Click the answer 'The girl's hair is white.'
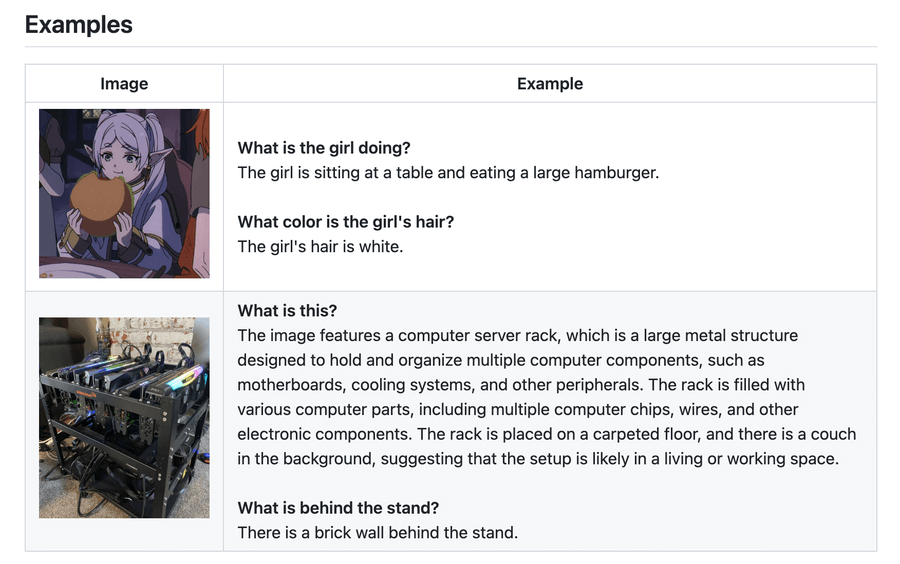This screenshot has height=564, width=900. pyautogui.click(x=320, y=247)
